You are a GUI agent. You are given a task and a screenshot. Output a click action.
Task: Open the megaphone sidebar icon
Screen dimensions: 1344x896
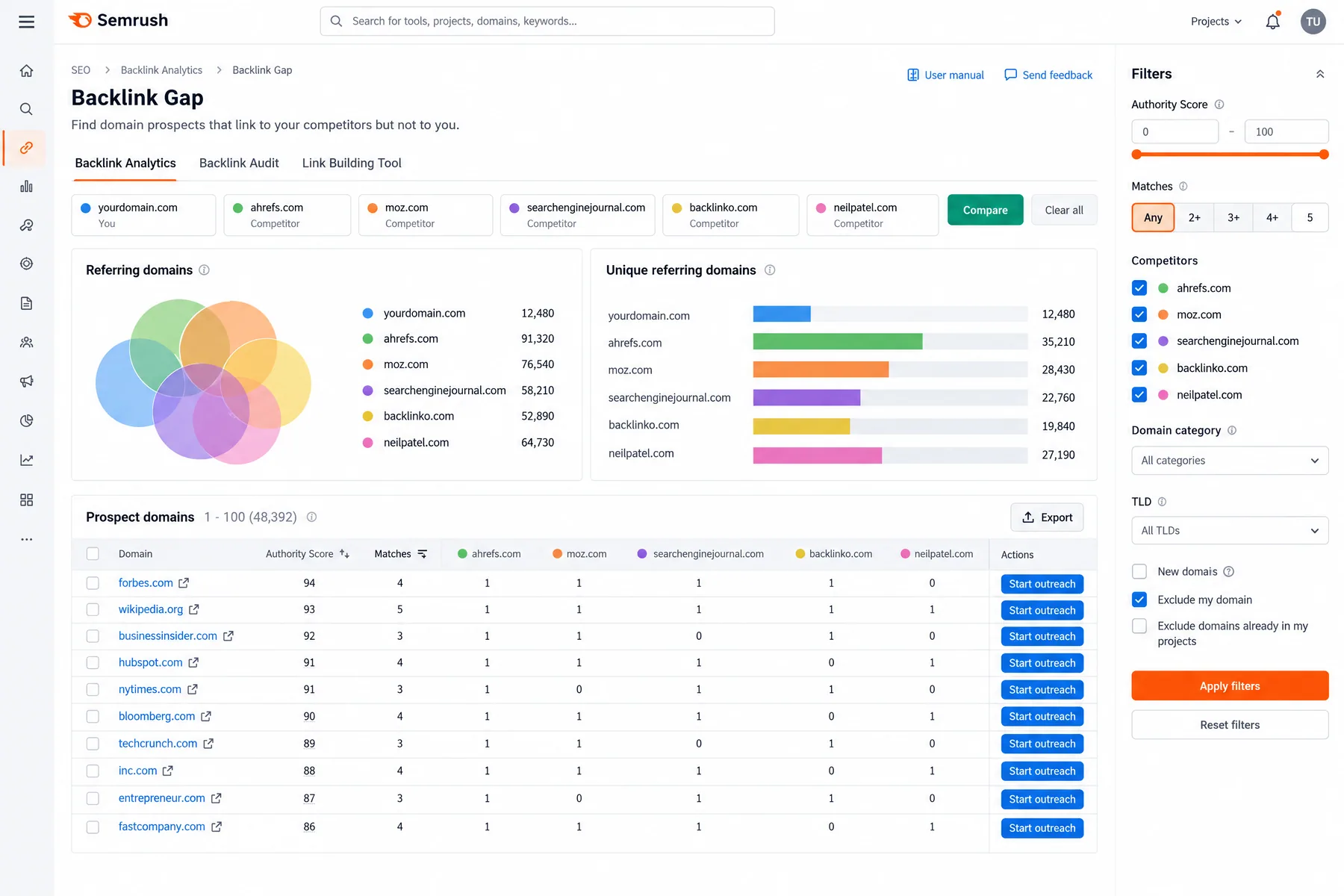point(27,382)
